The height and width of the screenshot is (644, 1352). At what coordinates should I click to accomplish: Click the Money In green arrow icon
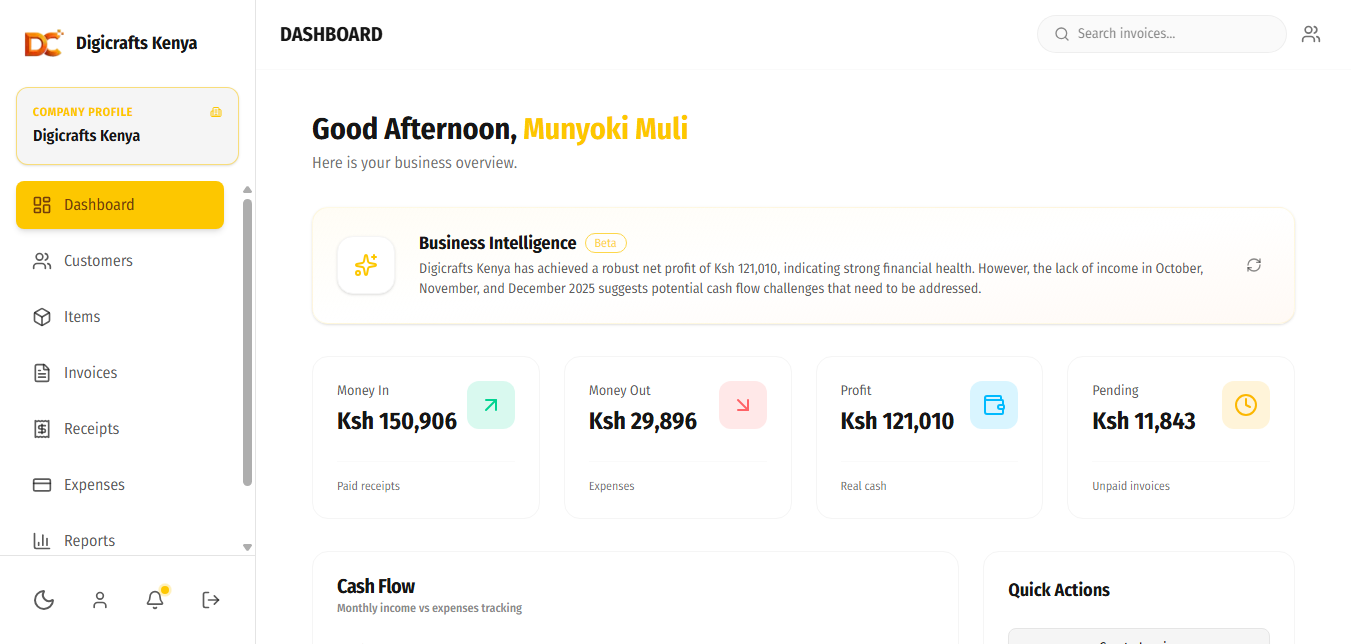491,405
